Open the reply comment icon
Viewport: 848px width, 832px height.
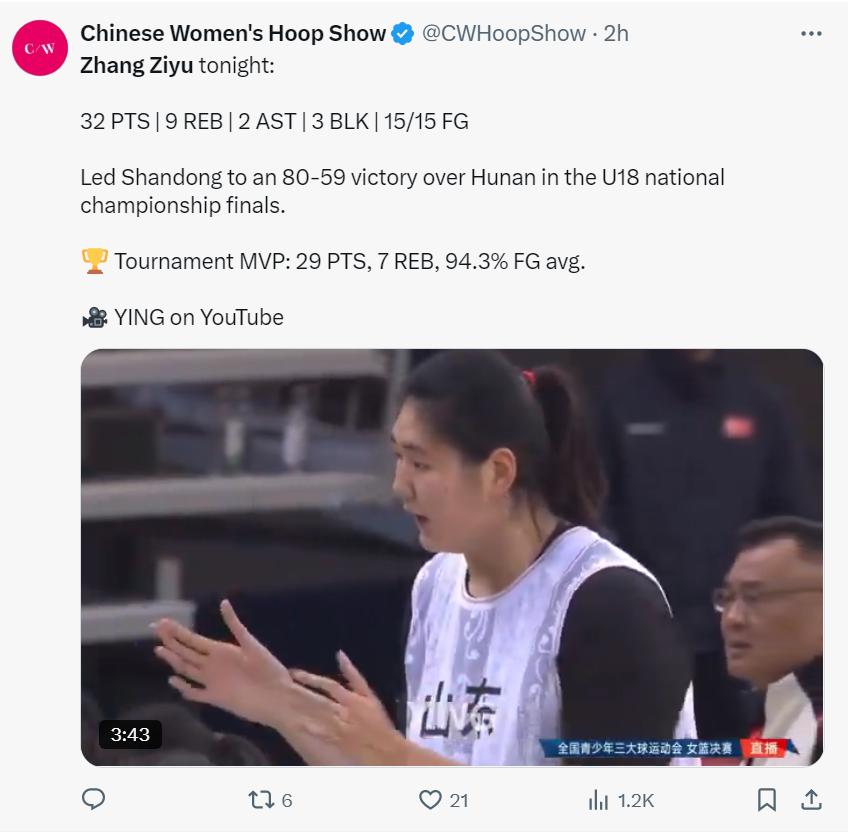click(93, 799)
